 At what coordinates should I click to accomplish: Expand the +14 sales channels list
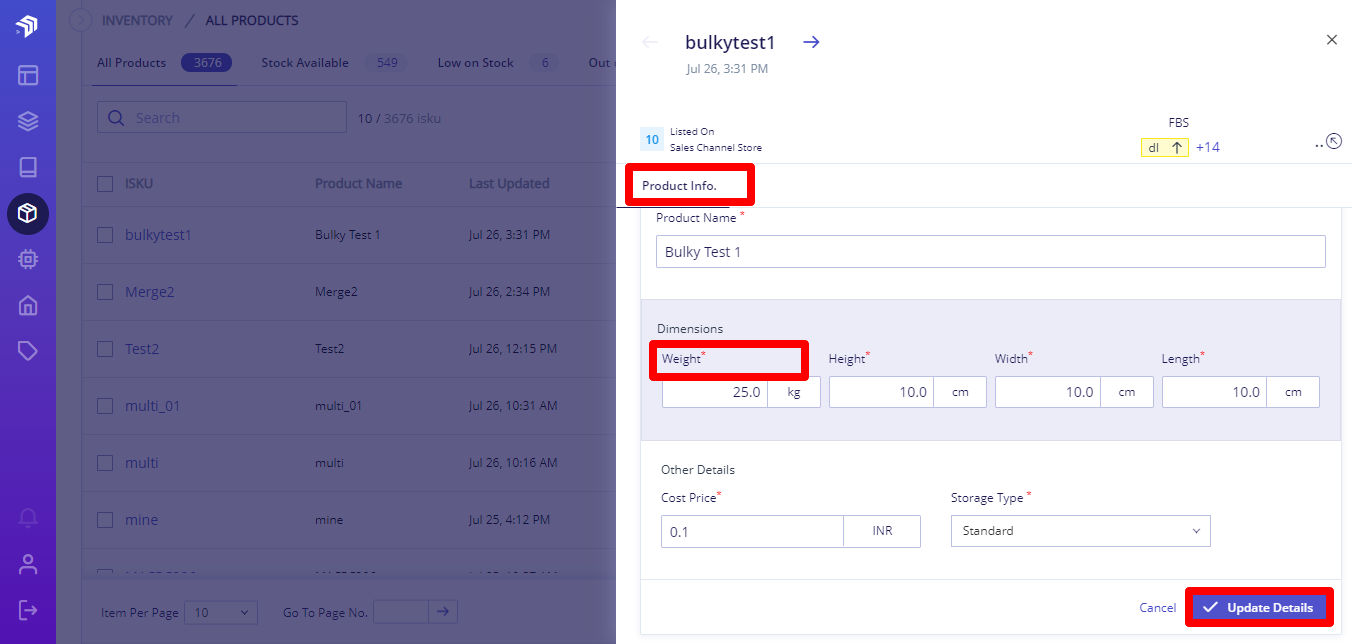click(1208, 147)
